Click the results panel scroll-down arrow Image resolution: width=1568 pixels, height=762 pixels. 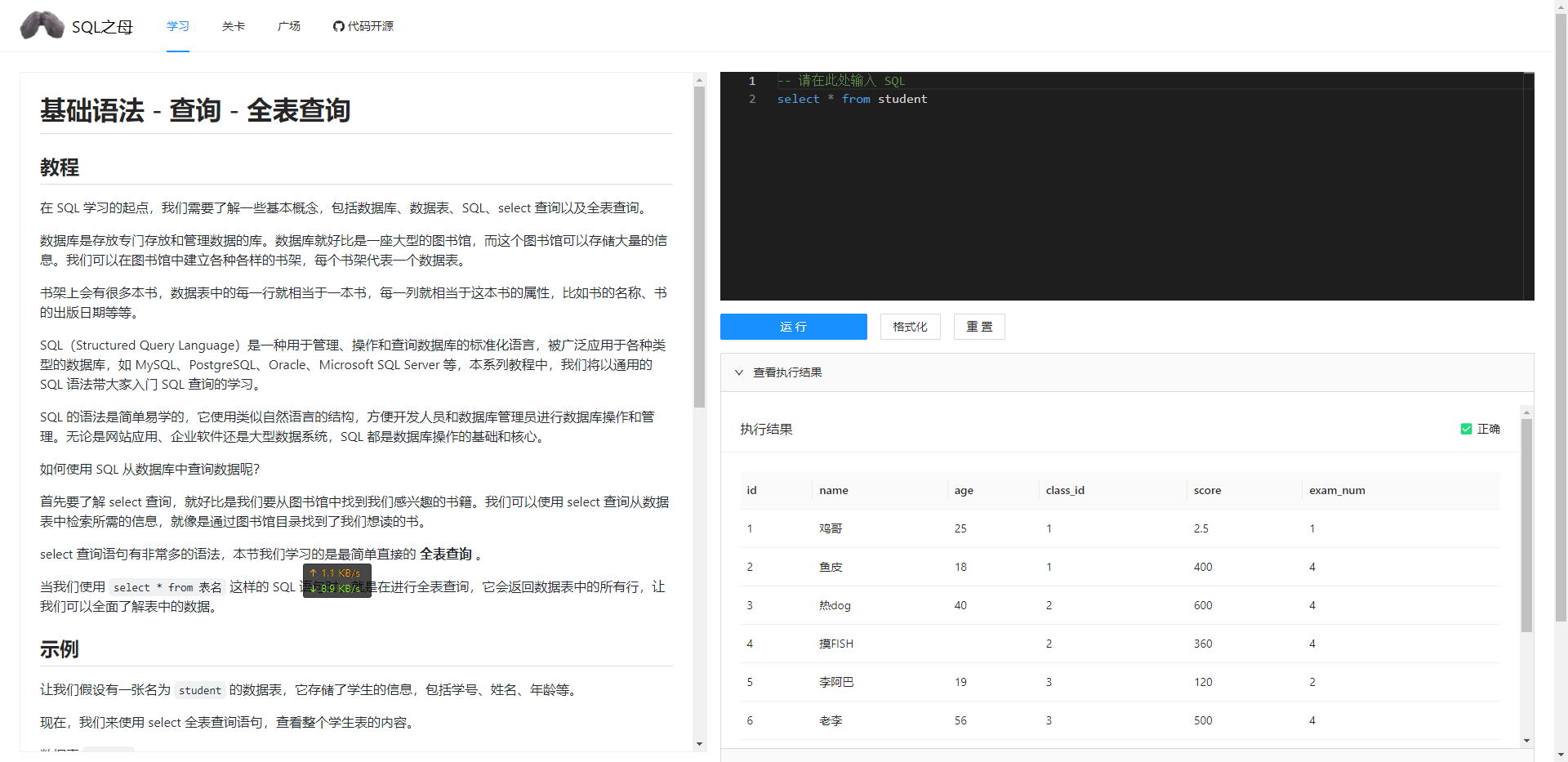pyautogui.click(x=1526, y=741)
